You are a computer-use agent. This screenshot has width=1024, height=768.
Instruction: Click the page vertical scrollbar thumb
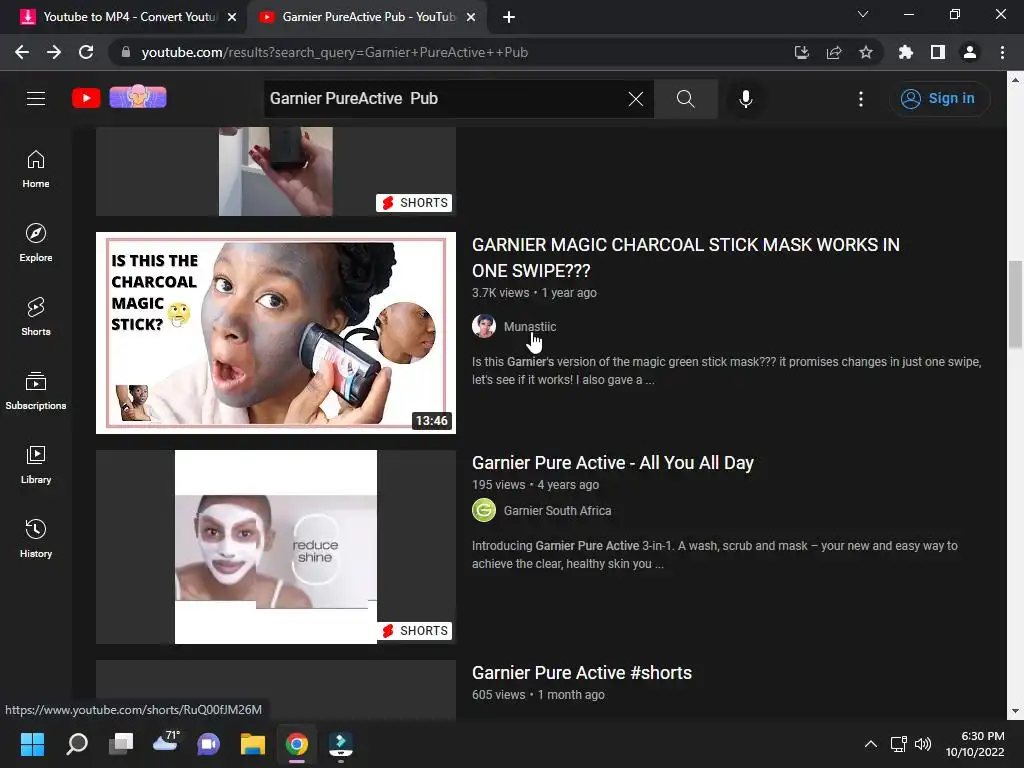click(1016, 304)
